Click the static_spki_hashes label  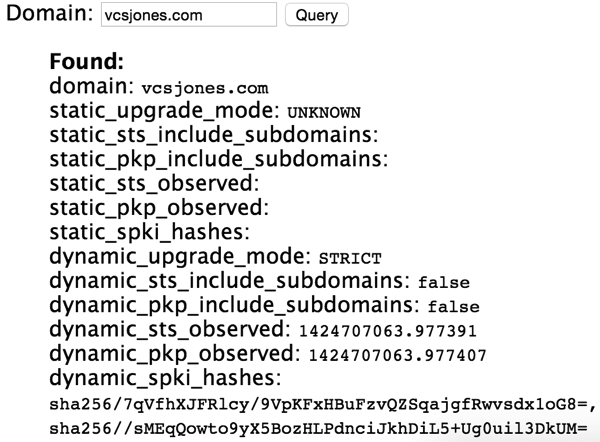pyautogui.click(x=150, y=232)
